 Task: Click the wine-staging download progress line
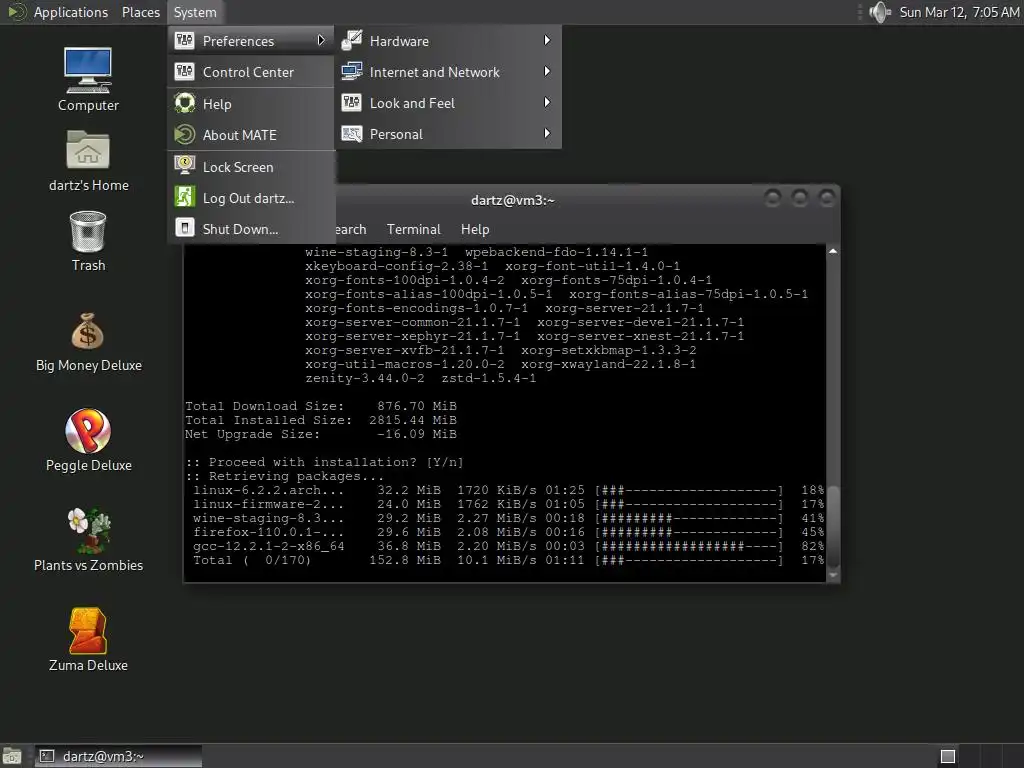click(x=508, y=518)
